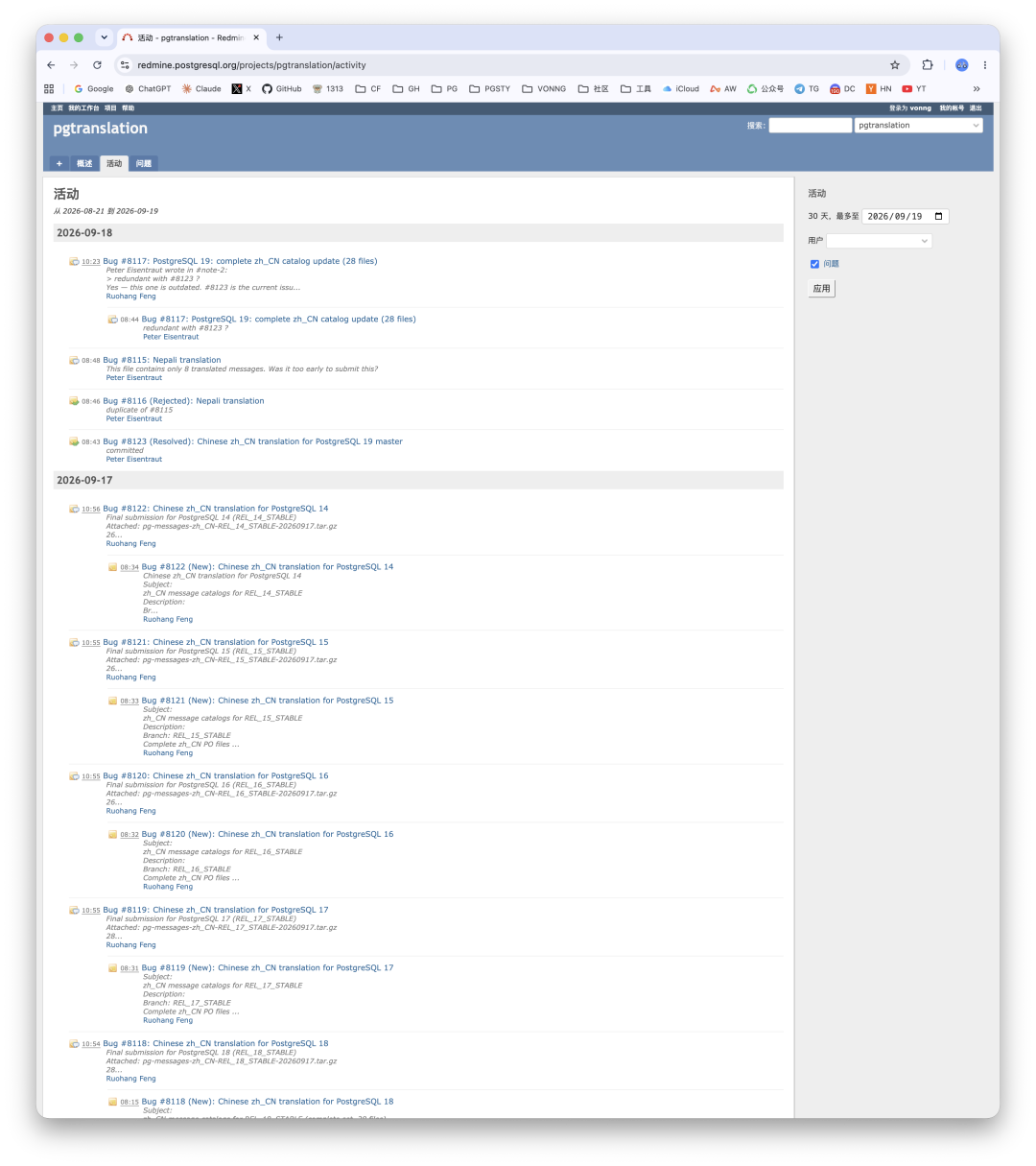Click 我的帐号 my account link
Screen dimensions: 1036x1166
(952, 108)
